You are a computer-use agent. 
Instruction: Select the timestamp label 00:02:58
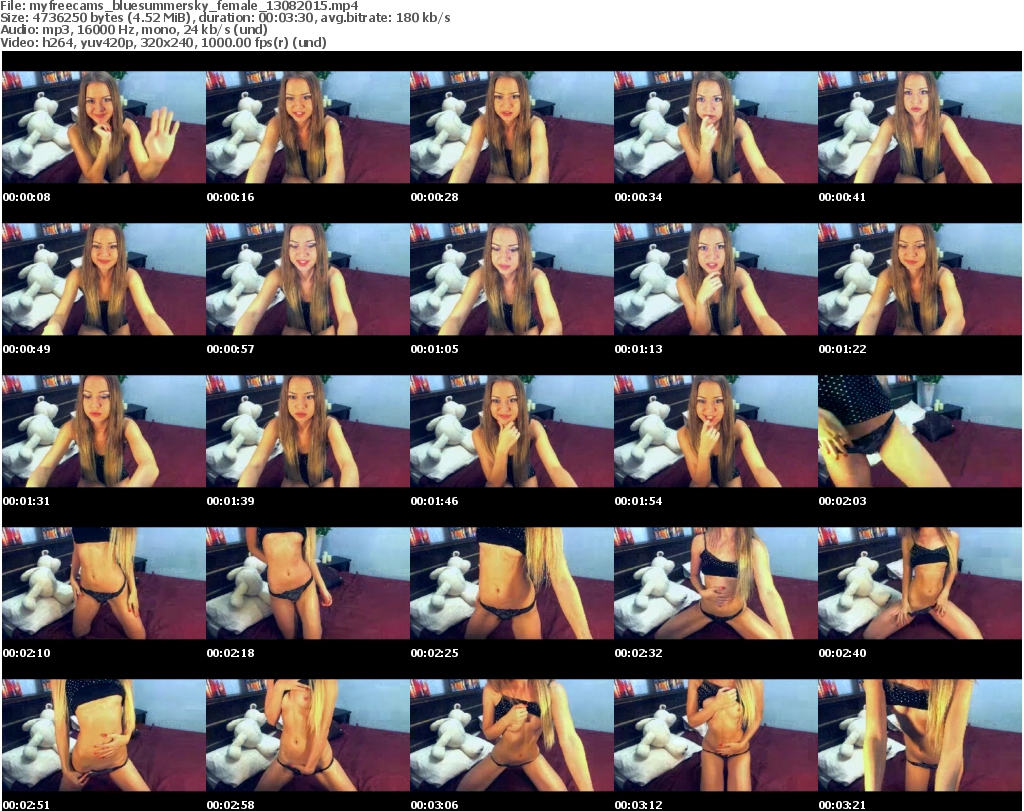[x=231, y=805]
